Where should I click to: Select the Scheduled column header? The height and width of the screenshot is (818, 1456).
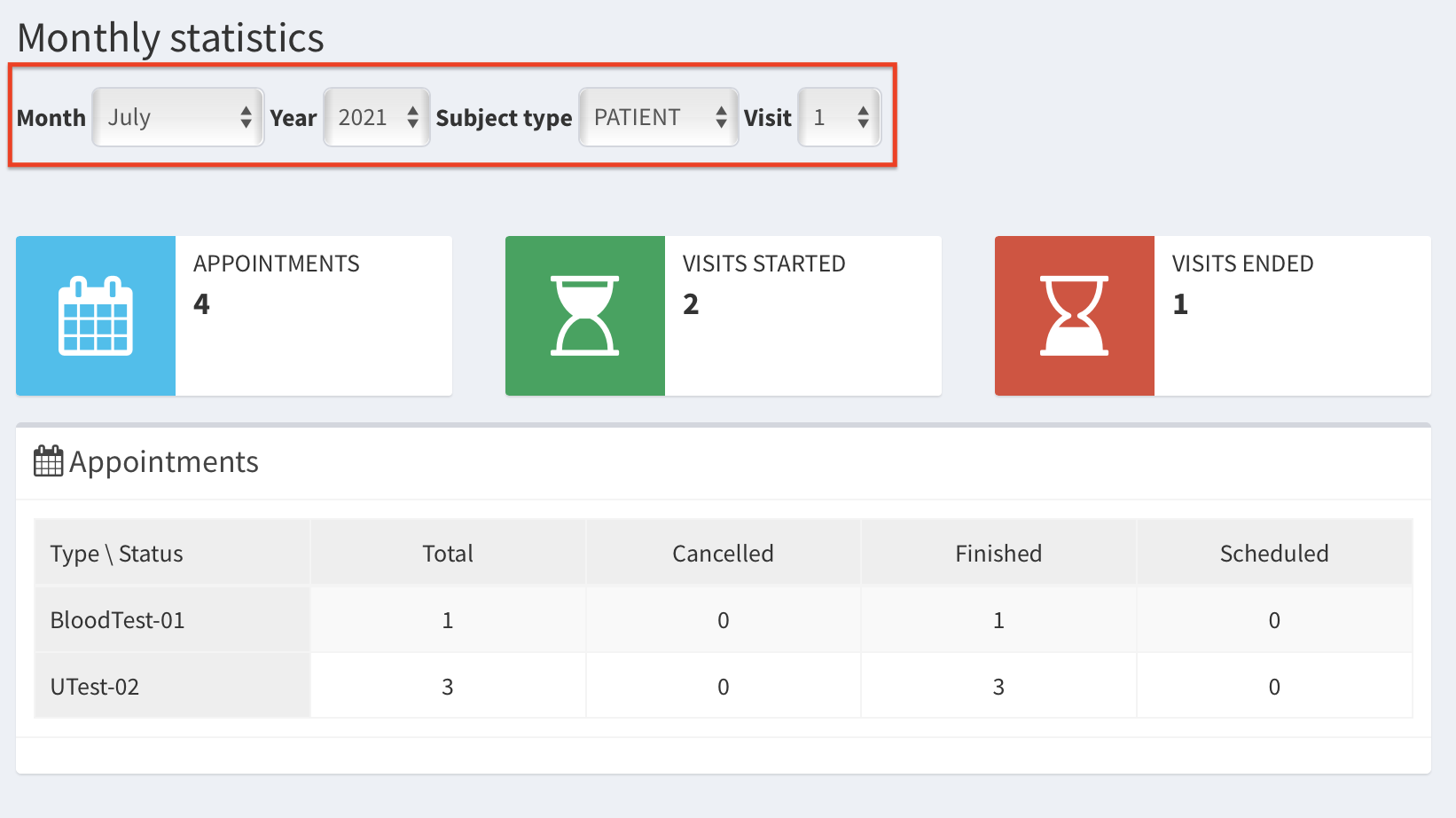(x=1274, y=554)
